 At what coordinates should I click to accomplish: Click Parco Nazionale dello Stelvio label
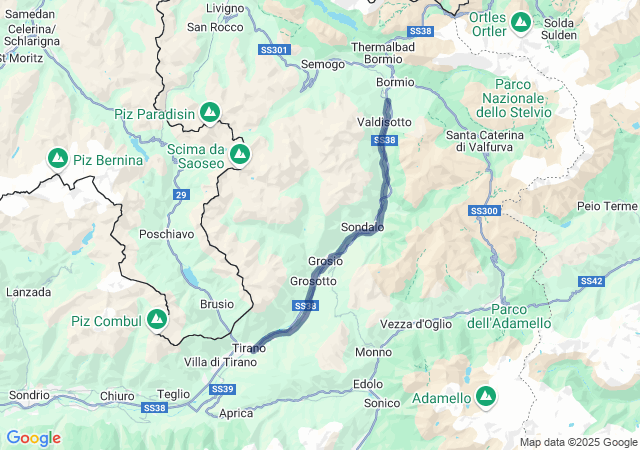(x=513, y=98)
